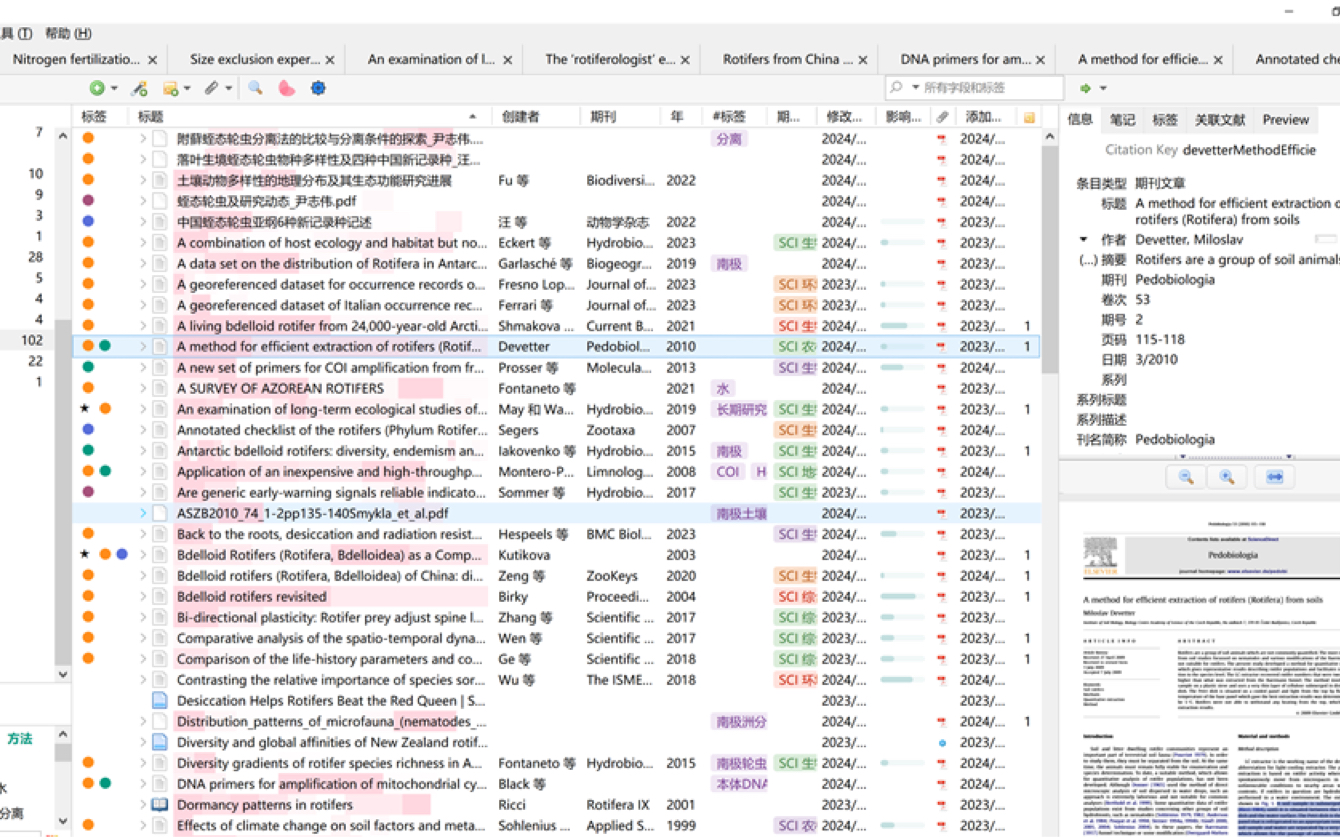Collapse the 作者 author disclosure triangle
The image size is (1340, 837).
(x=1083, y=240)
